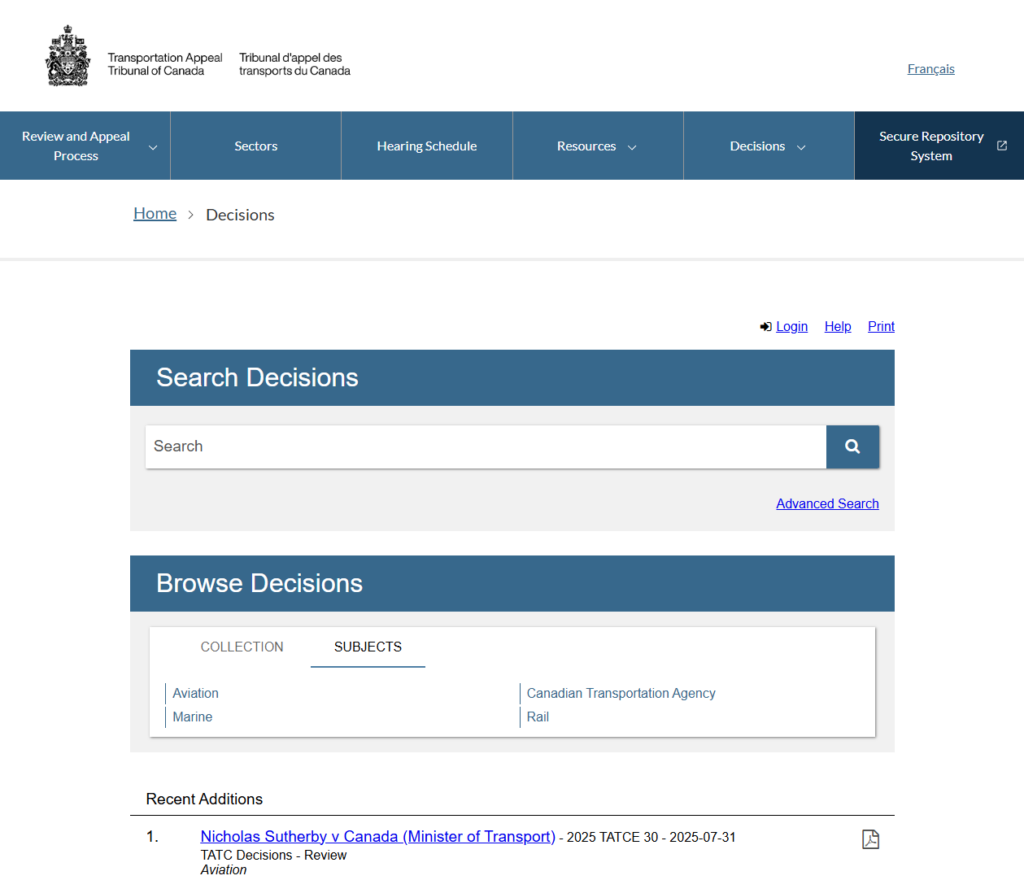Go to Home via breadcrumb
Image resolution: width=1024 pixels, height=893 pixels.
[155, 214]
